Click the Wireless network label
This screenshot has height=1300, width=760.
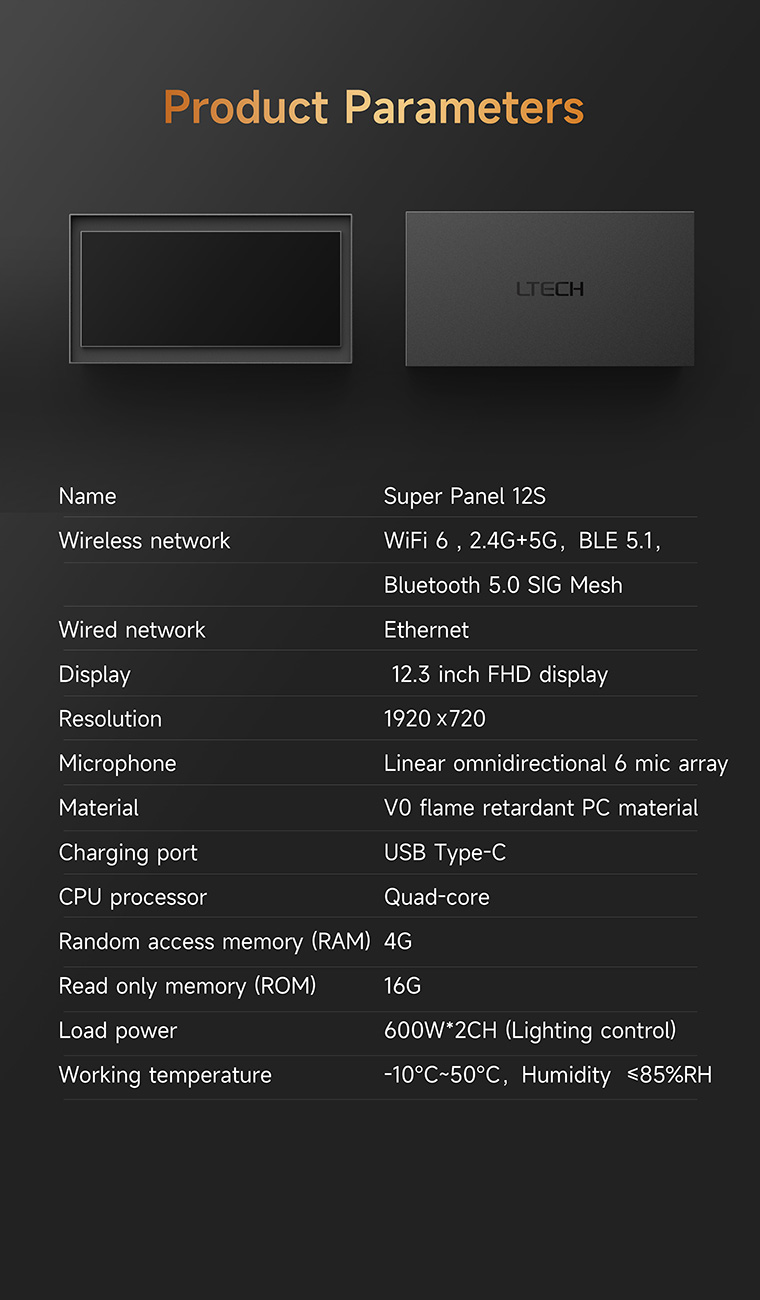click(144, 541)
